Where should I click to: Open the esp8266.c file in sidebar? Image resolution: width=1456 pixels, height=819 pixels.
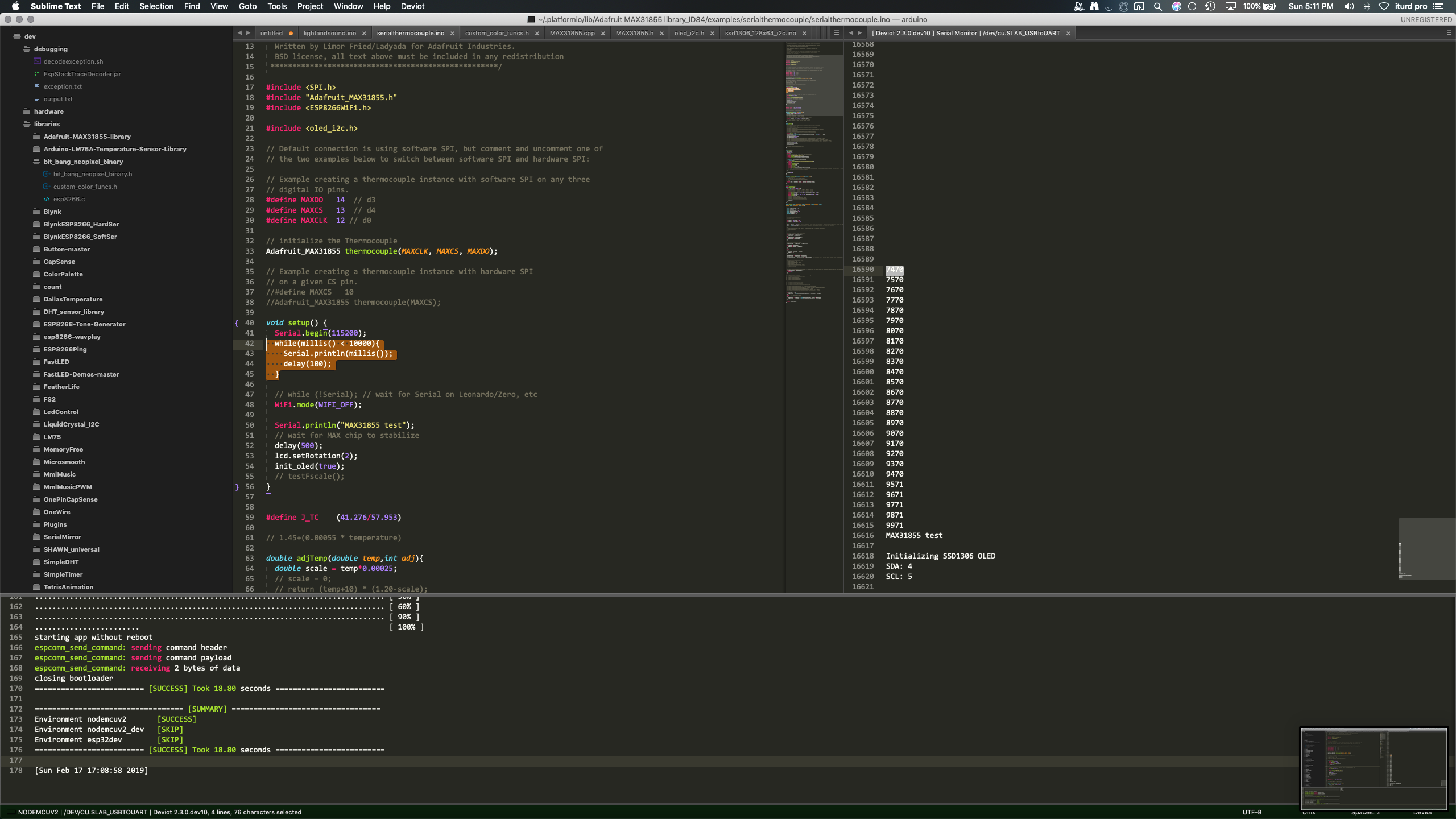pos(69,199)
